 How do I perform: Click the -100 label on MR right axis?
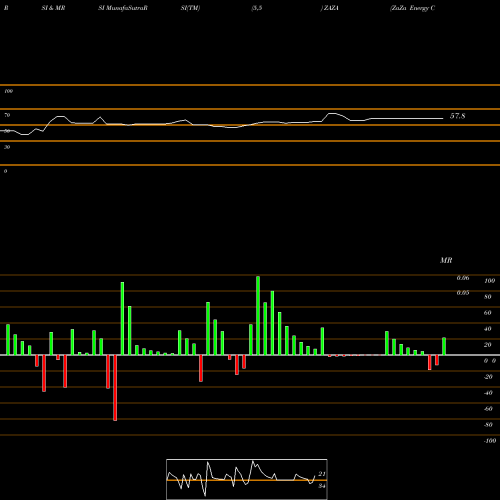pos(489,441)
